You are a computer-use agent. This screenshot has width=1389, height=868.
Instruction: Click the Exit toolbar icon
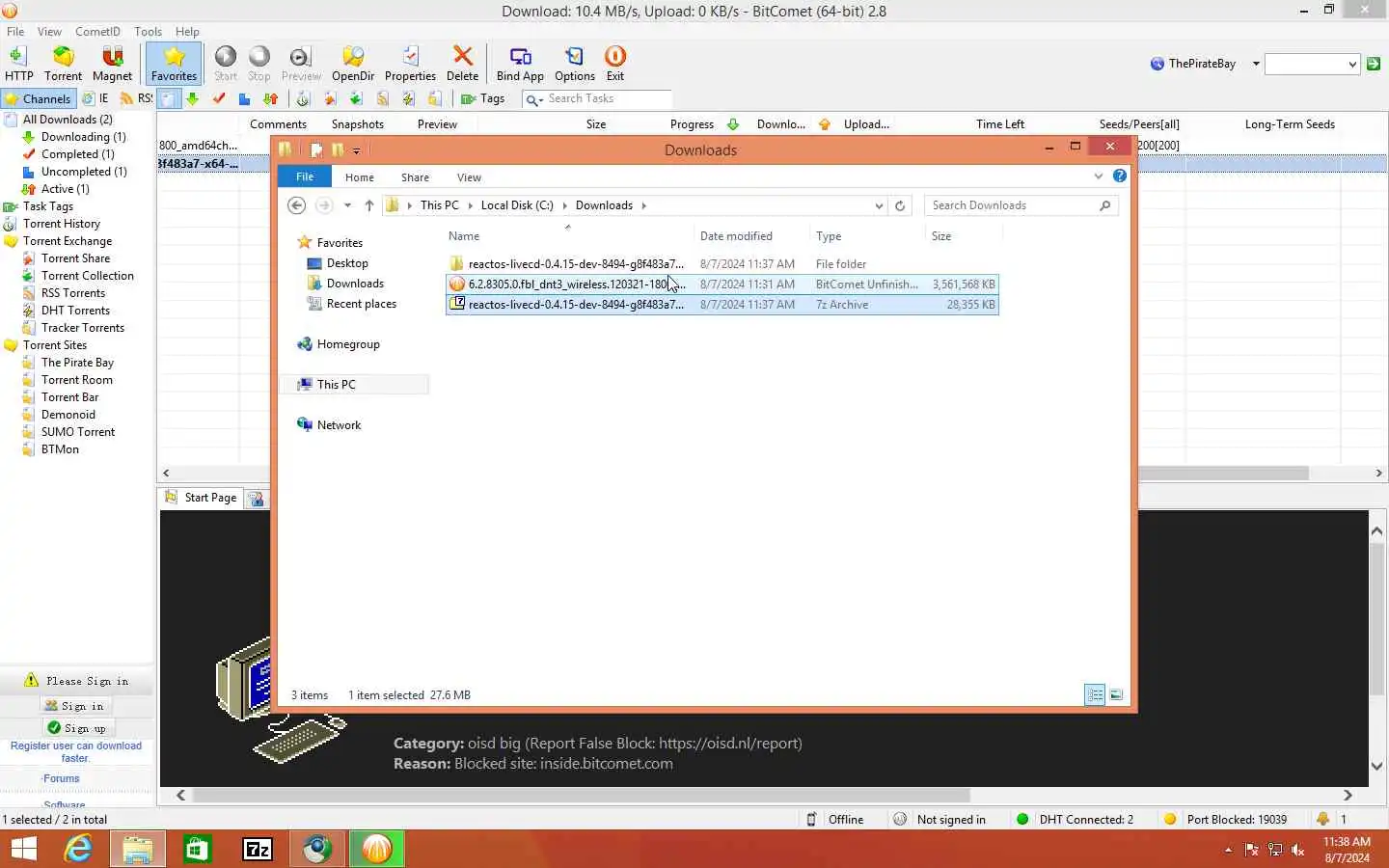click(615, 64)
